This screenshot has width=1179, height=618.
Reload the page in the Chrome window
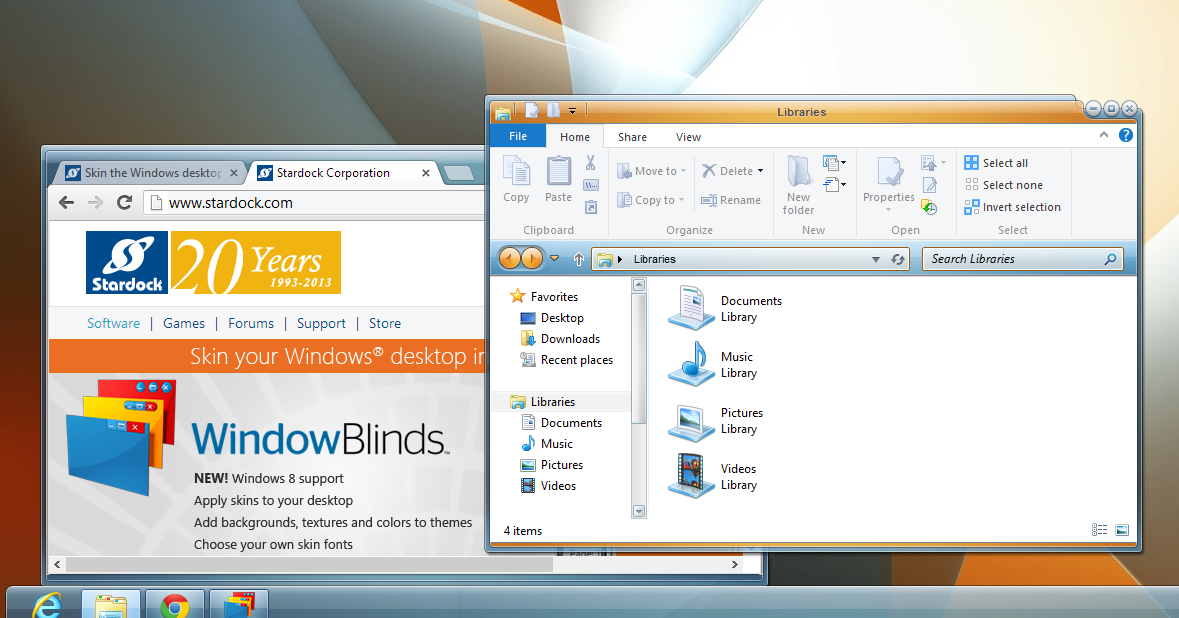[x=125, y=202]
